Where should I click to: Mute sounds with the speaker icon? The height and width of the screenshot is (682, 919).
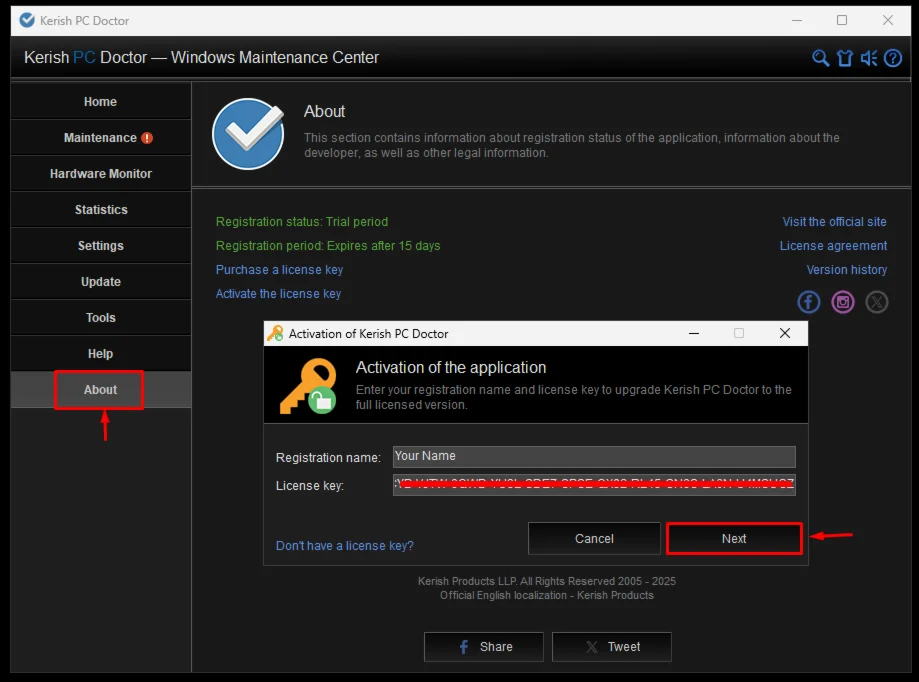[x=869, y=58]
